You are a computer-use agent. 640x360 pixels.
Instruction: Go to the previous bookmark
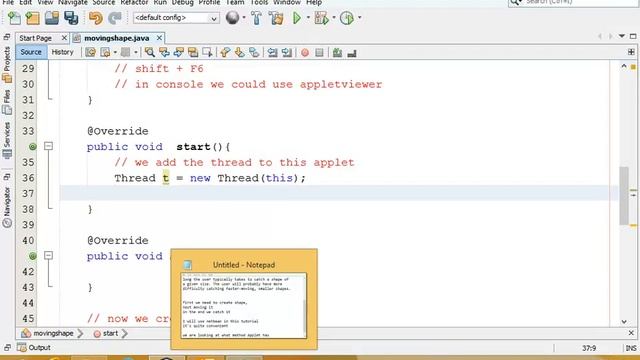(225, 52)
